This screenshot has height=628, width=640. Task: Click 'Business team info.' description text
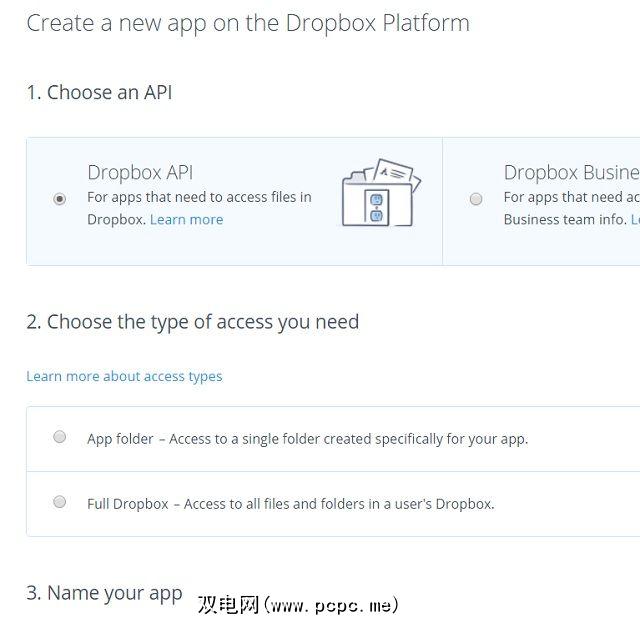[565, 220]
